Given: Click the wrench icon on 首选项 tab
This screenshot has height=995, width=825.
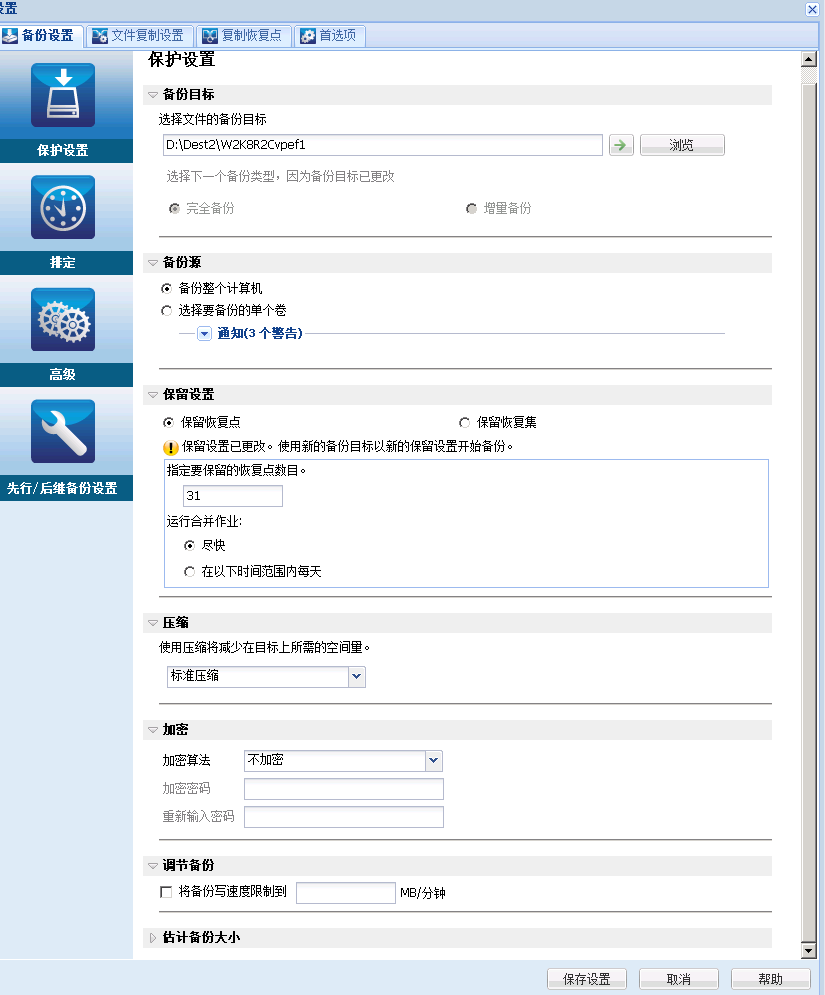Looking at the screenshot, I should (309, 35).
